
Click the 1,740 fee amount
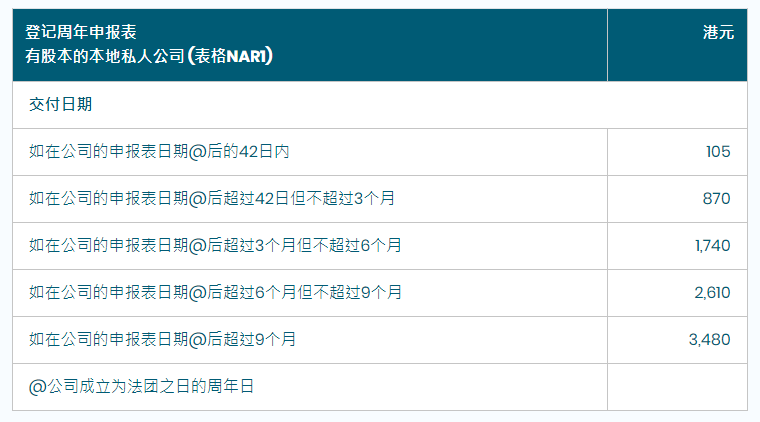[x=712, y=245]
